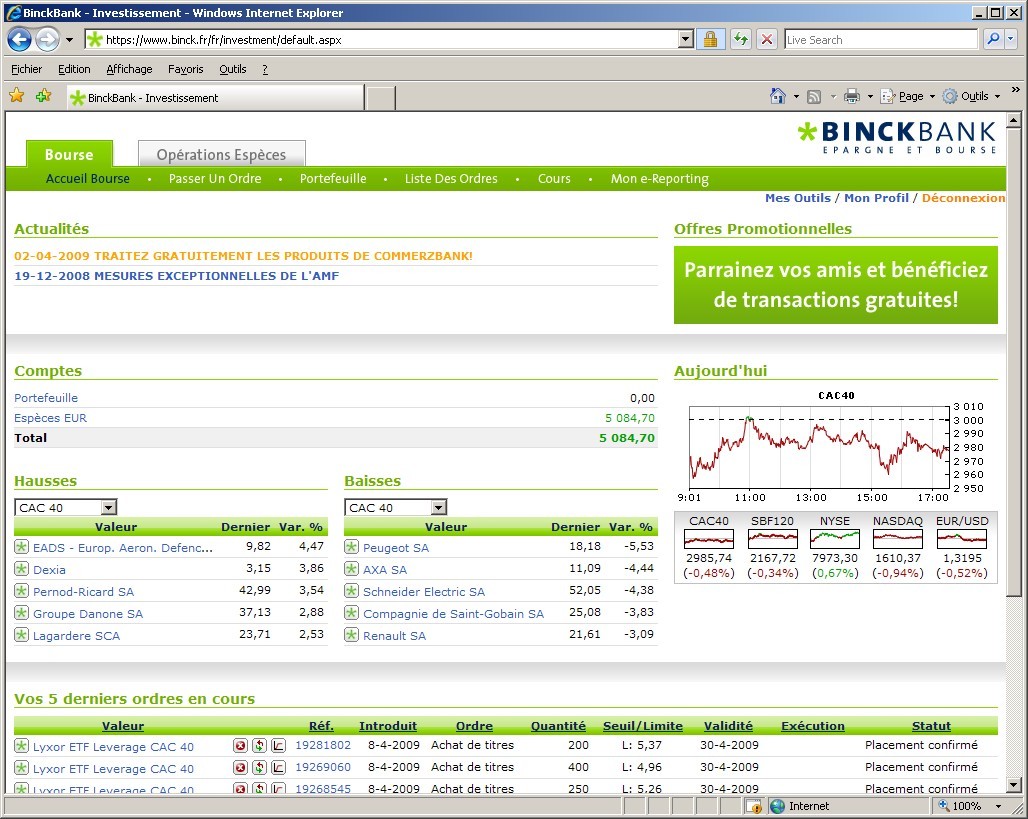Select the Bourse tab
Image resolution: width=1028 pixels, height=819 pixels.
click(x=69, y=154)
